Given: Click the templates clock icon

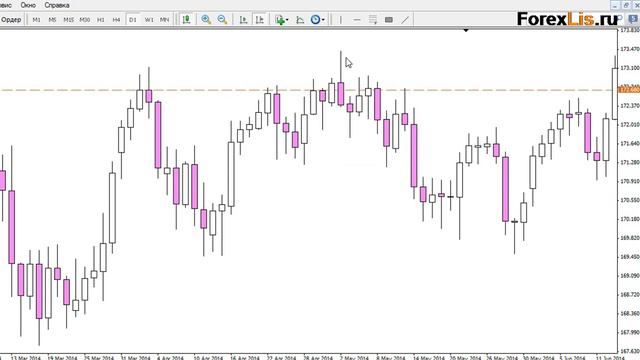Looking at the screenshot, I should (316, 20).
